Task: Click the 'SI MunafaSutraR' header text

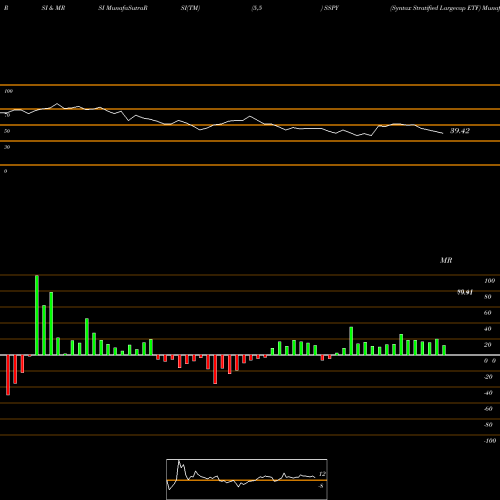Action: 123,8
